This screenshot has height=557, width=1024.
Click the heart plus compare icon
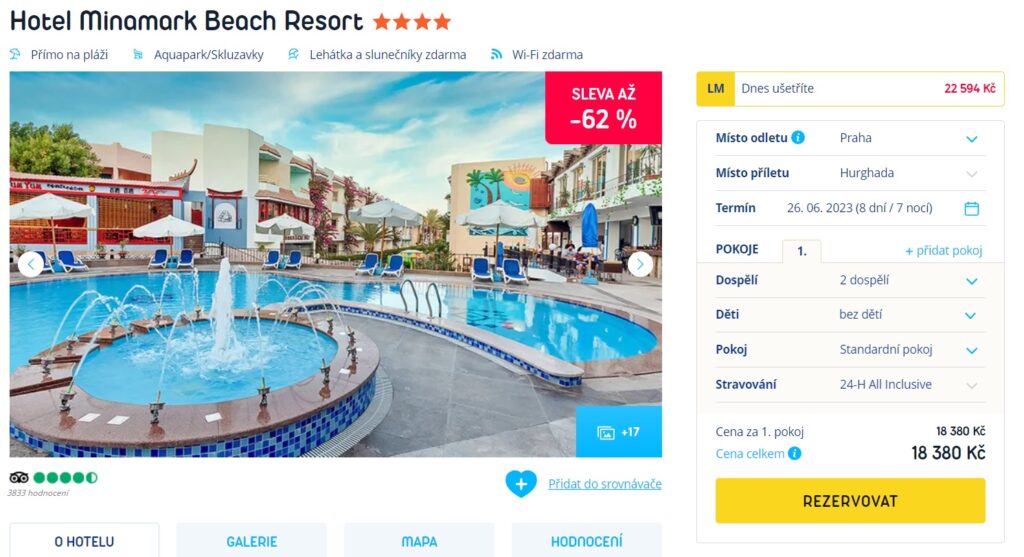(x=520, y=484)
